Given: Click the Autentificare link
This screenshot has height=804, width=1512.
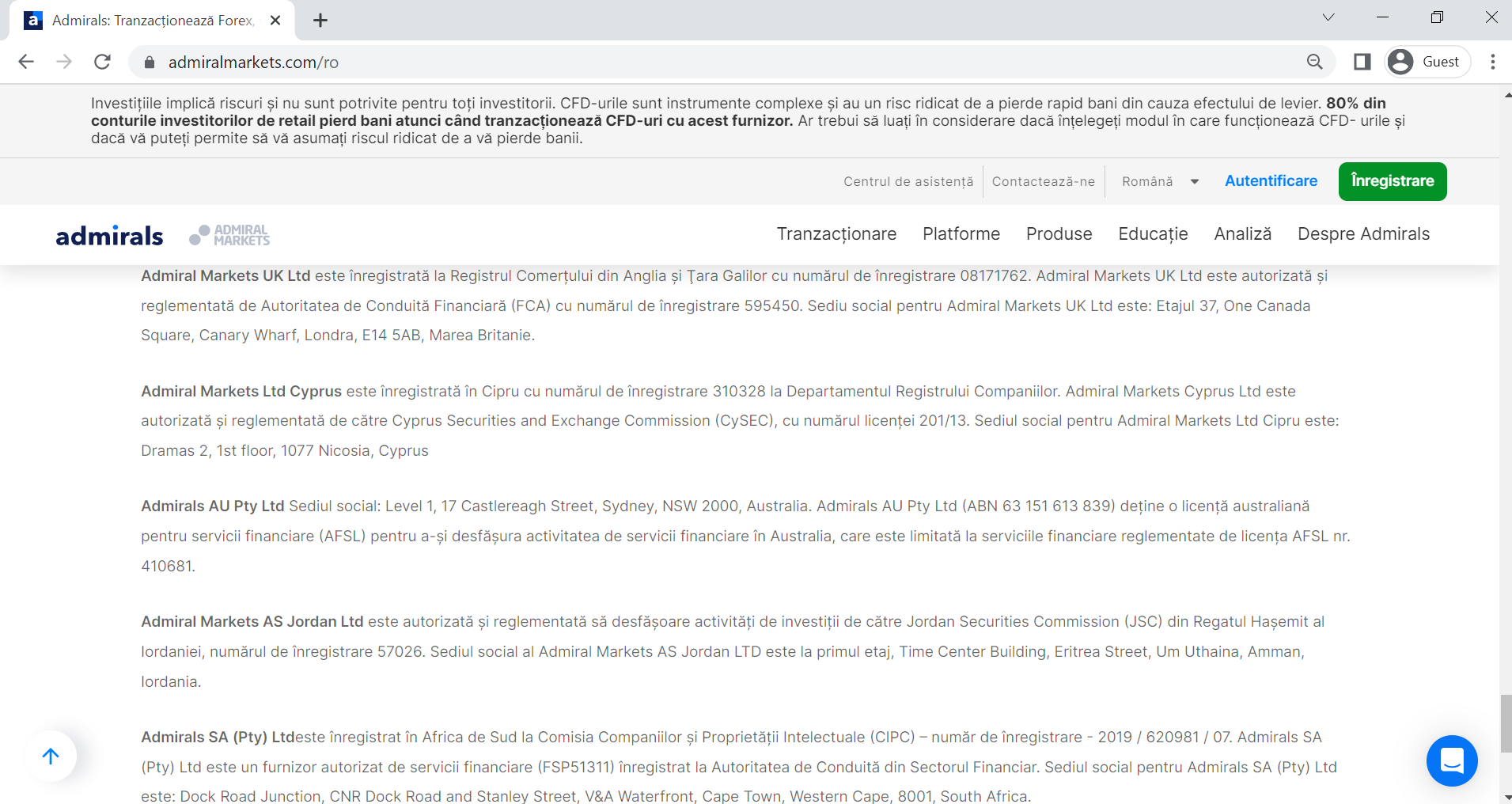Looking at the screenshot, I should (1271, 181).
